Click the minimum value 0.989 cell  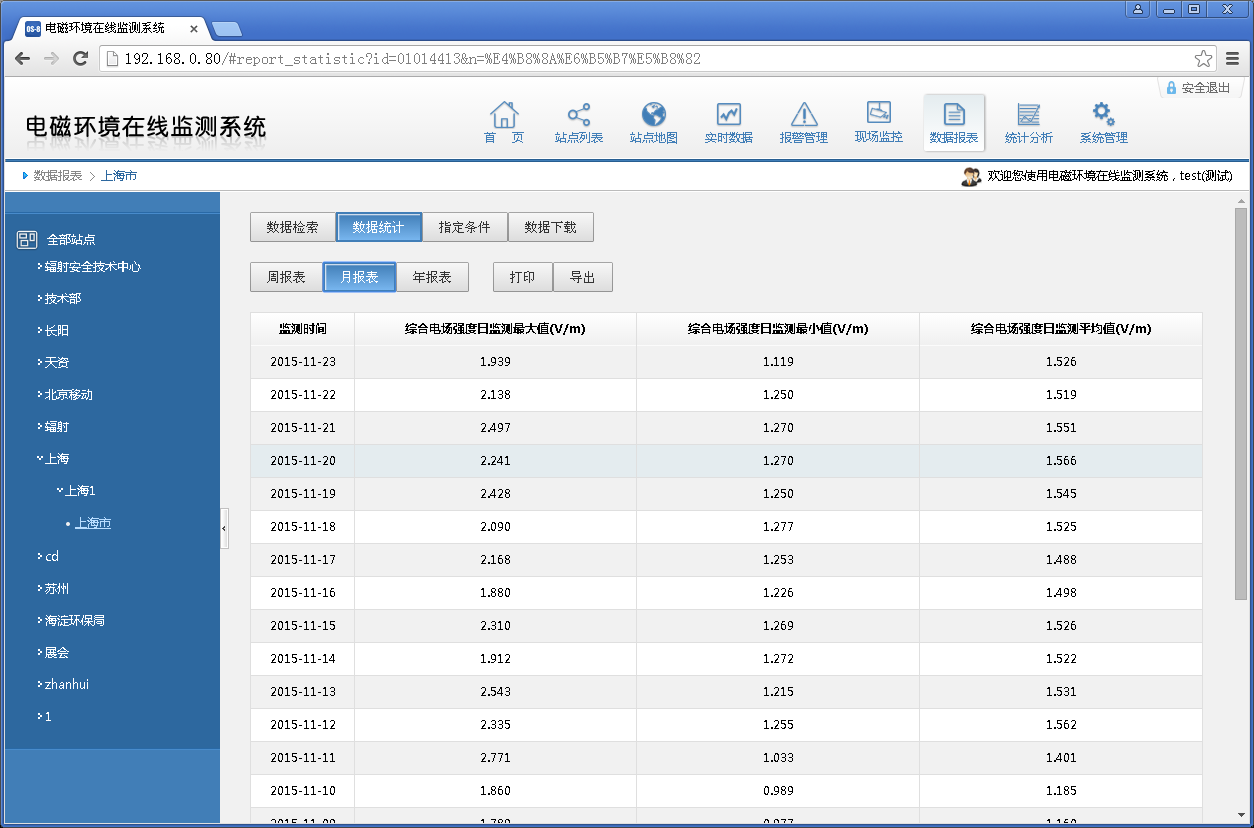pyautogui.click(x=778, y=791)
